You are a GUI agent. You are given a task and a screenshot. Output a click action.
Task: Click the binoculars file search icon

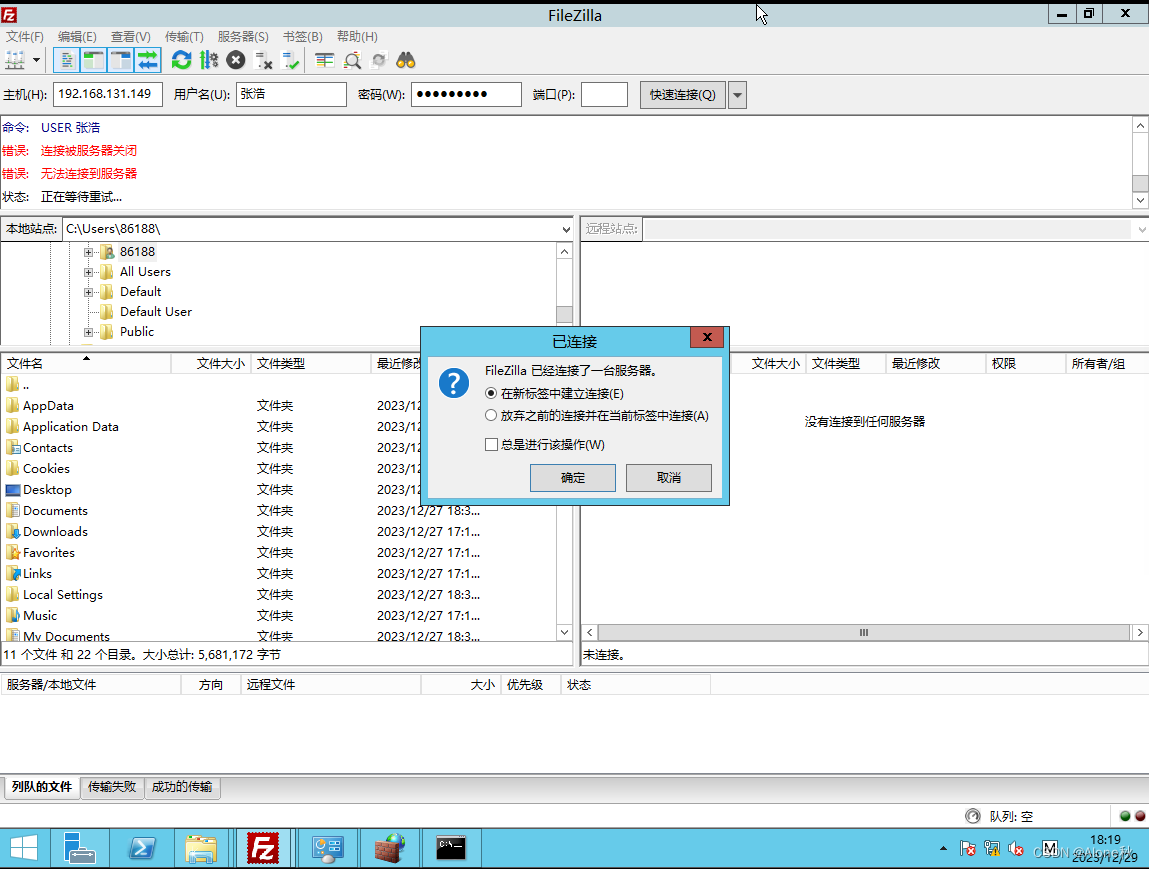pos(406,60)
